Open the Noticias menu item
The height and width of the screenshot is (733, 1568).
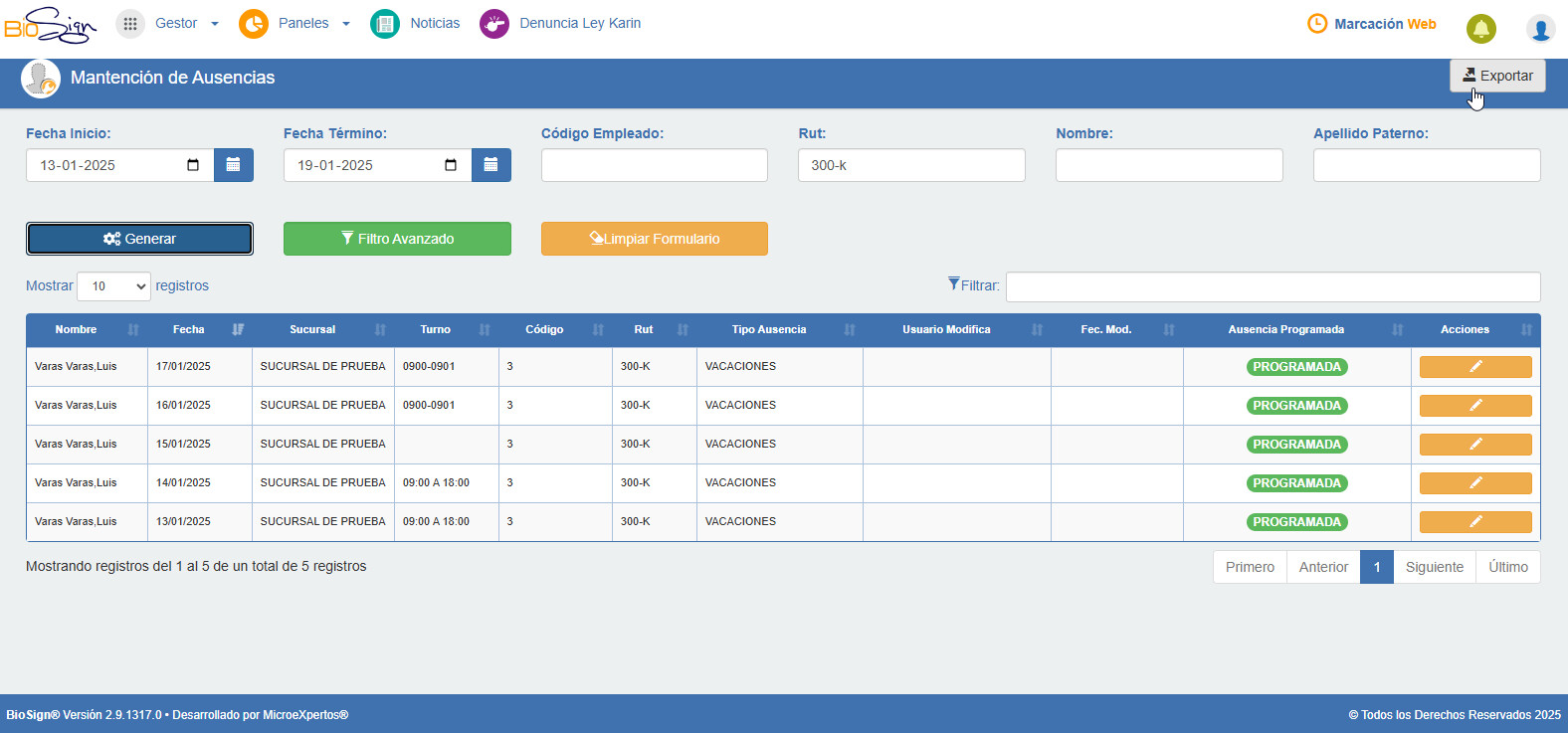pos(416,23)
